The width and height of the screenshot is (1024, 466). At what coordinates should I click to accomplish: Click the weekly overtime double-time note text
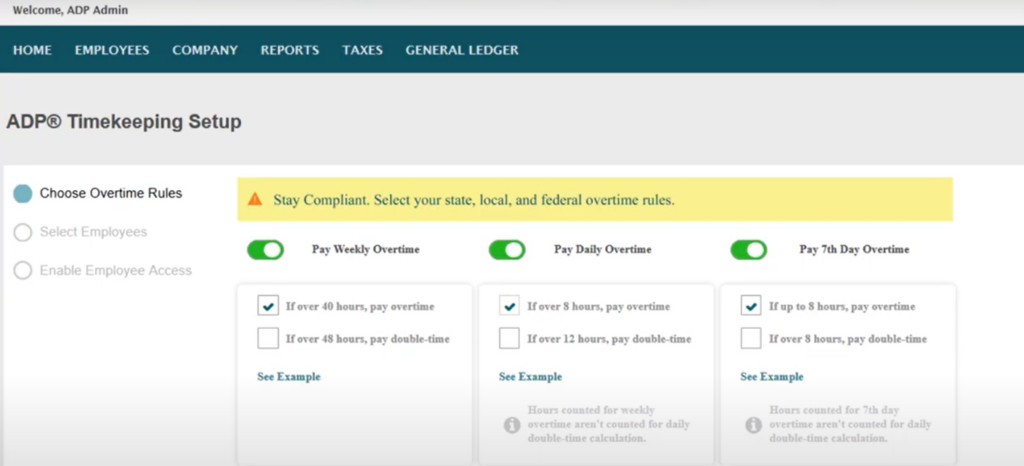(x=609, y=424)
